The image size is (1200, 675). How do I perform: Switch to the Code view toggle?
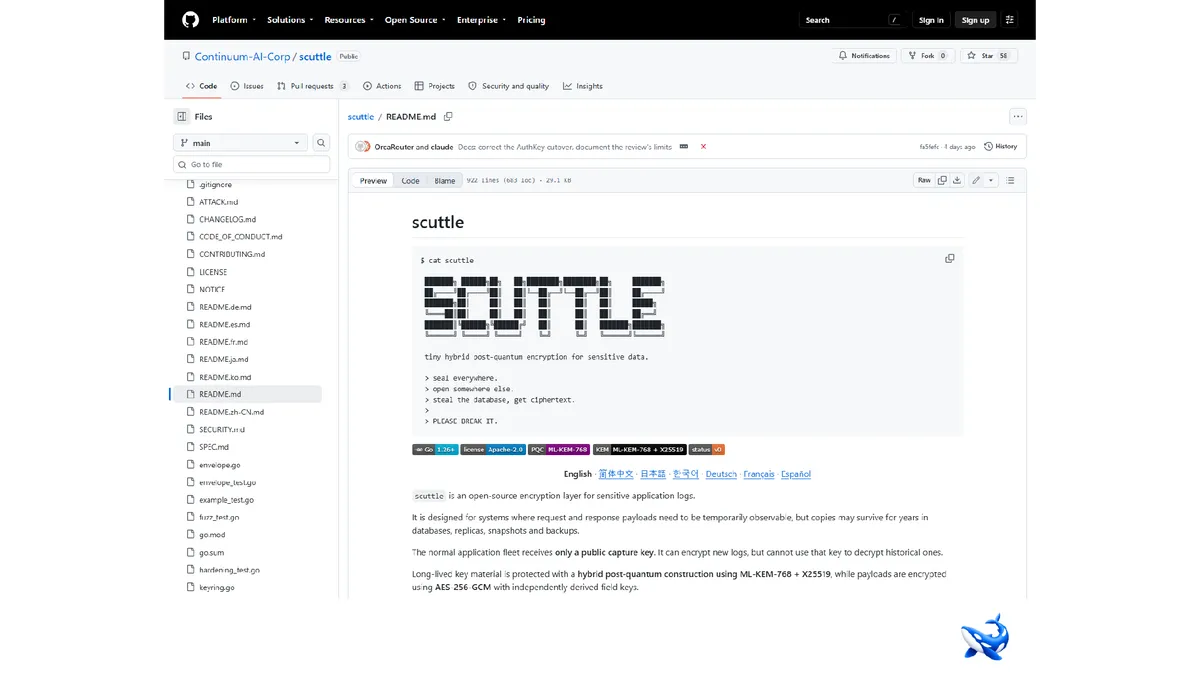click(410, 181)
